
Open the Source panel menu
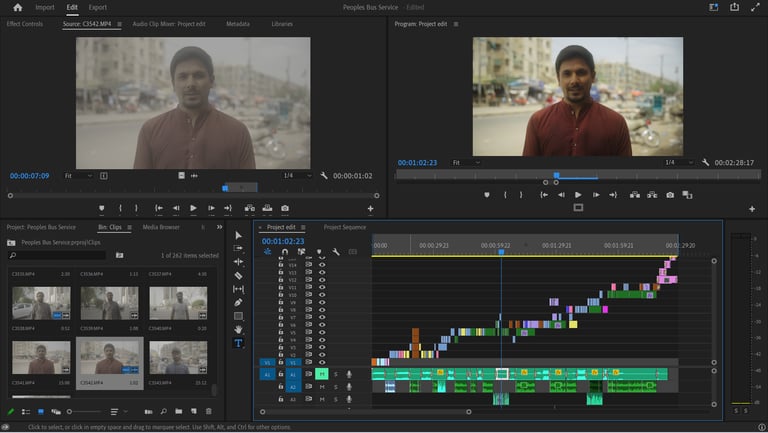point(120,24)
